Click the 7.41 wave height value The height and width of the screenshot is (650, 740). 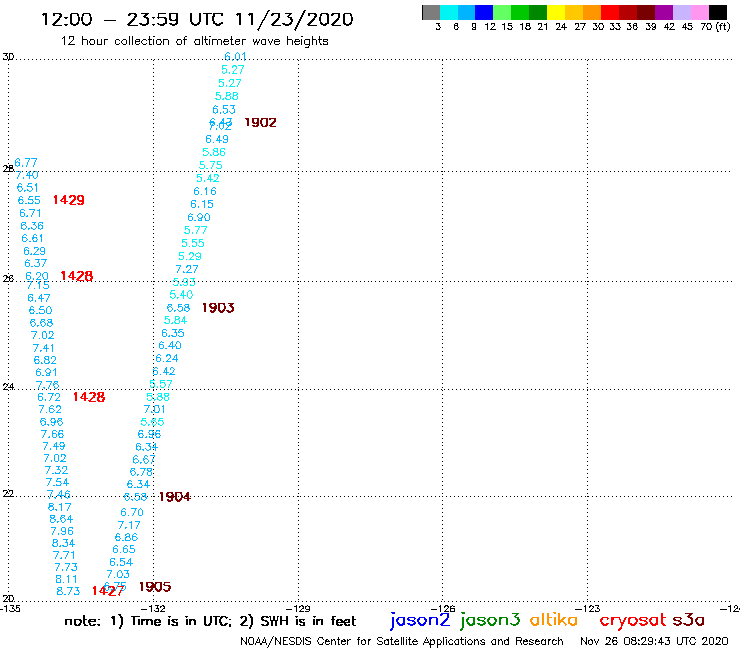[x=43, y=348]
